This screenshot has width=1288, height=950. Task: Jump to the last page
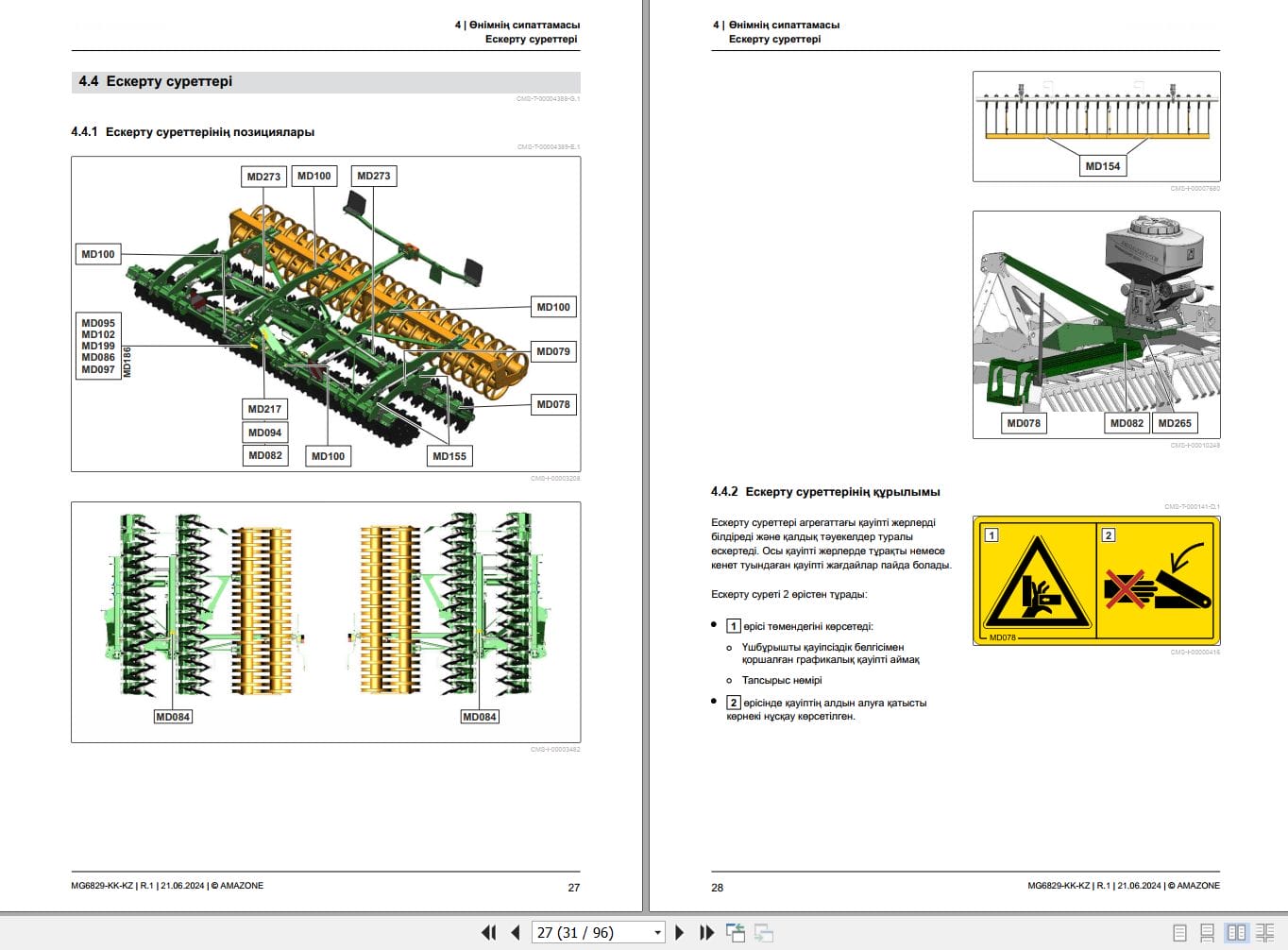[706, 932]
